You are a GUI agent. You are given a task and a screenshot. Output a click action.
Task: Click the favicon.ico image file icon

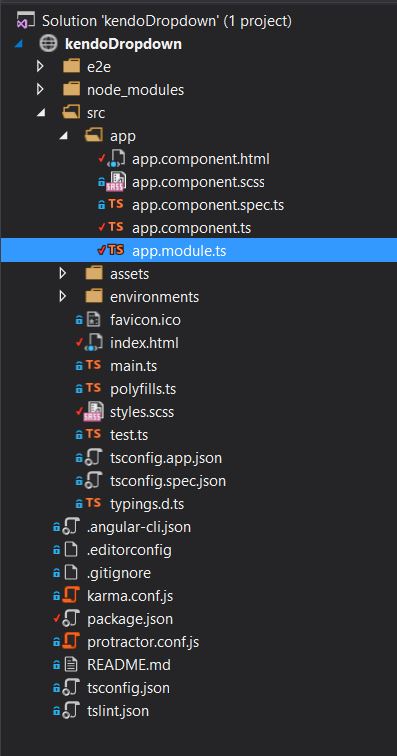93,319
